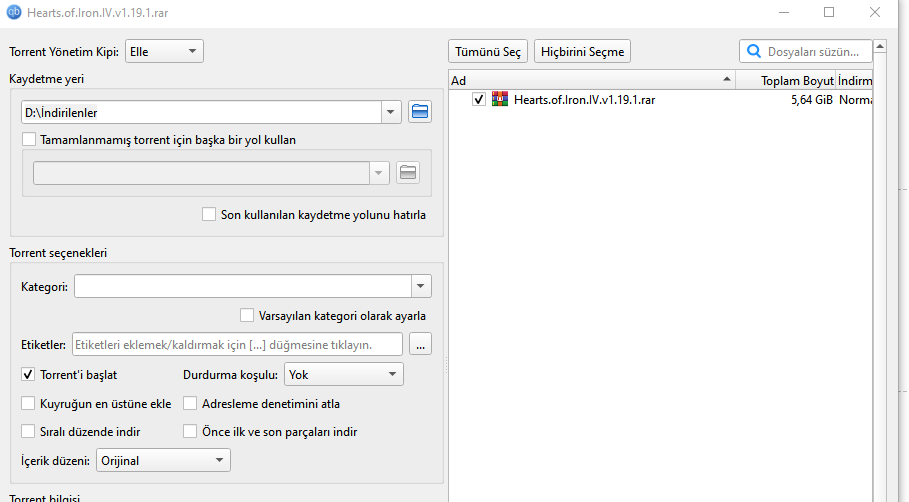909x502 pixels.
Task: Open 'İçerik düzeni' dropdown showing Orijinal
Action: [x=163, y=460]
